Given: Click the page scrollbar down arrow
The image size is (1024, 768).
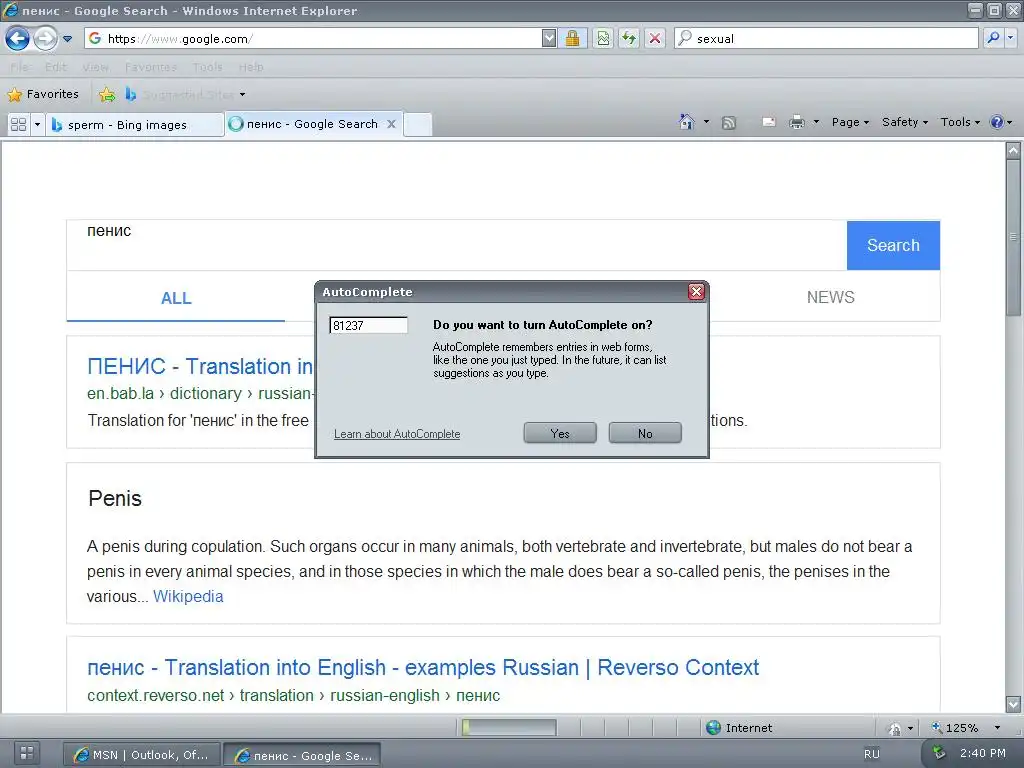Looking at the screenshot, I should [x=1013, y=704].
